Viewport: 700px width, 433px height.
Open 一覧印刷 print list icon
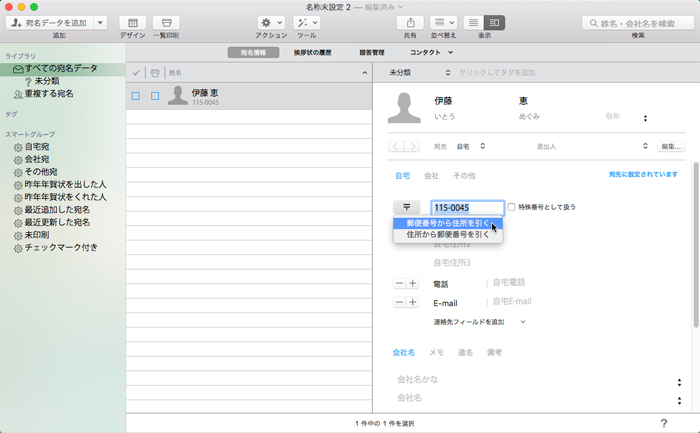pyautogui.click(x=166, y=22)
